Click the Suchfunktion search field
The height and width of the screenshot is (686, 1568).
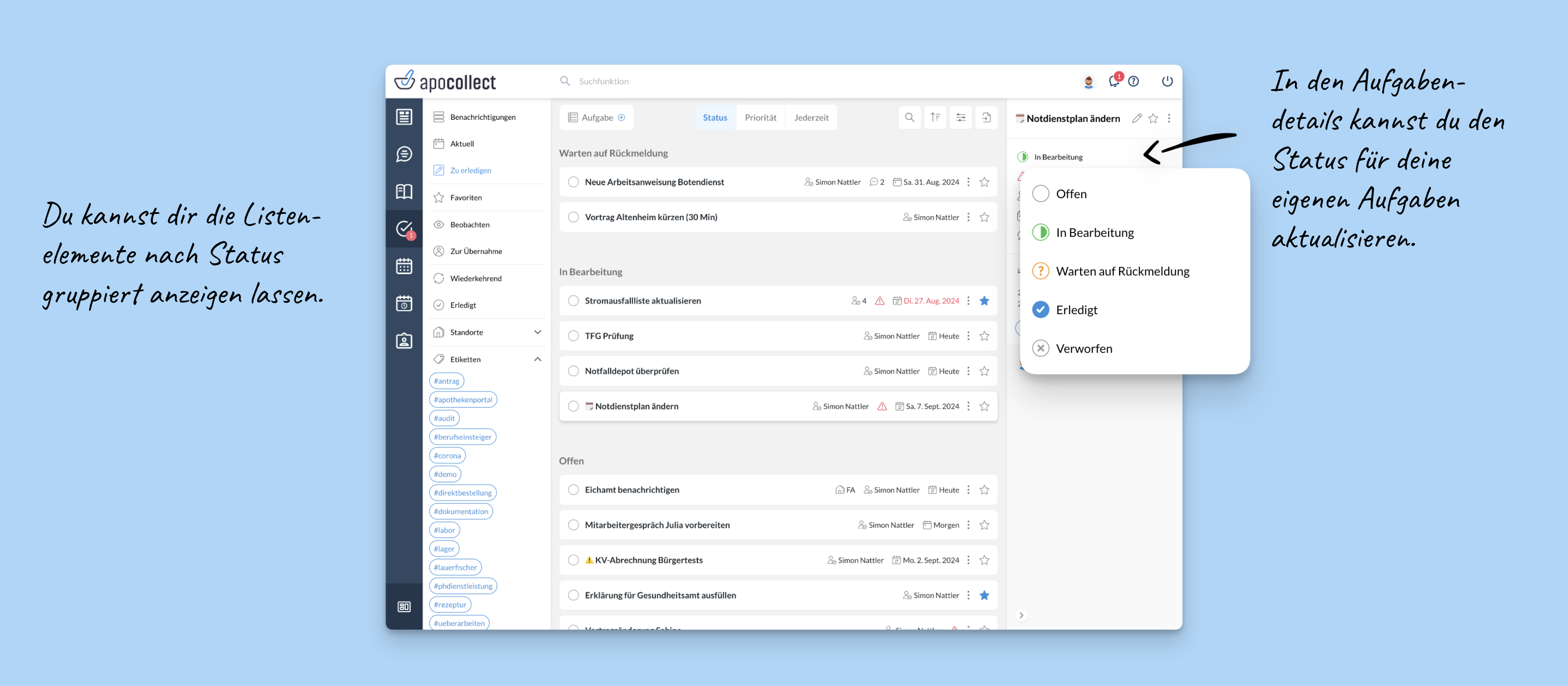(x=603, y=81)
